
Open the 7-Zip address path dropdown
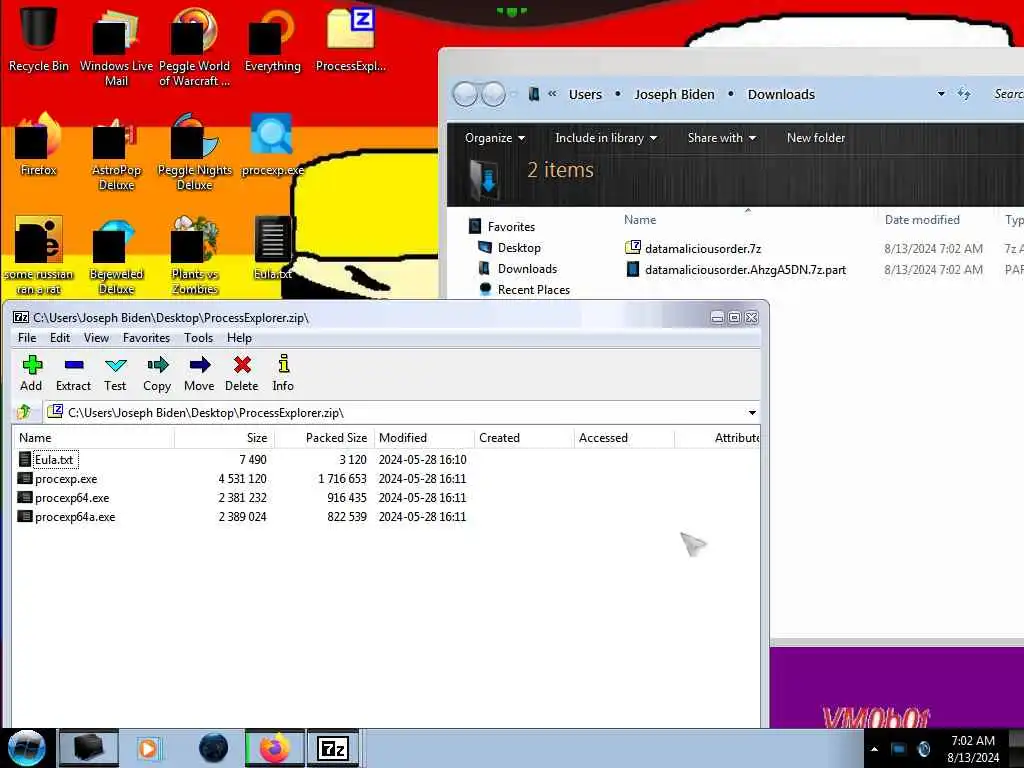coord(752,413)
